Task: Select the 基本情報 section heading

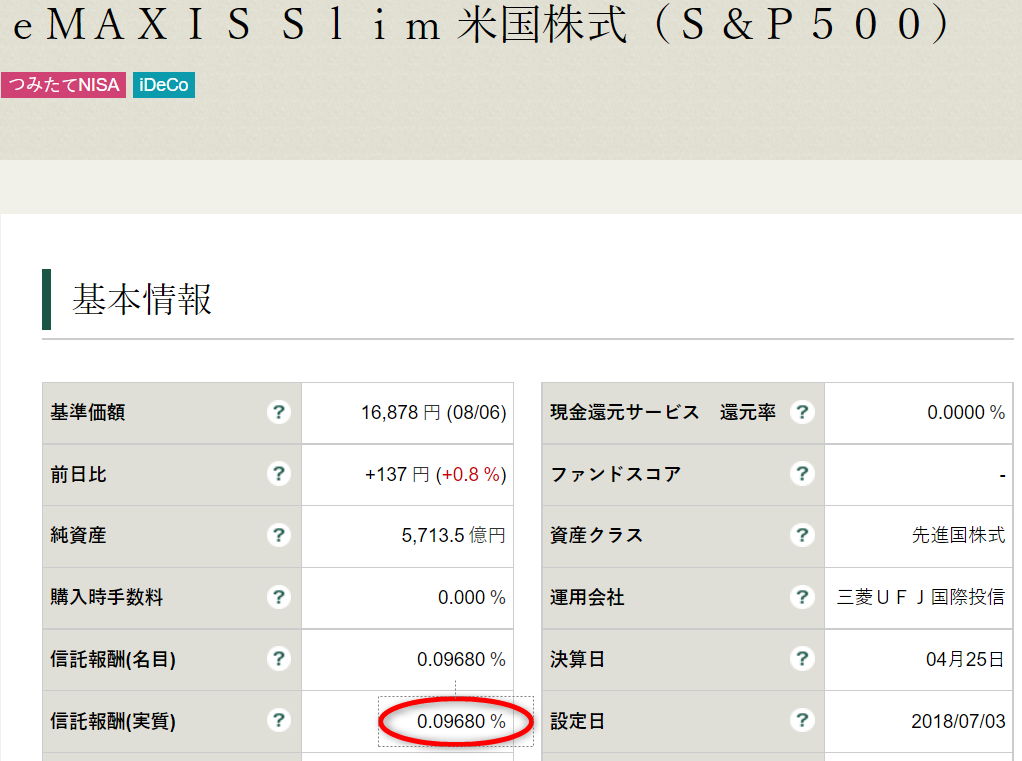Action: (x=142, y=299)
